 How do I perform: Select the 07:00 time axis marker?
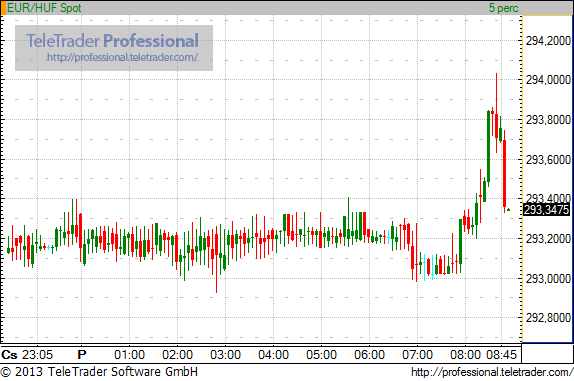(417, 355)
